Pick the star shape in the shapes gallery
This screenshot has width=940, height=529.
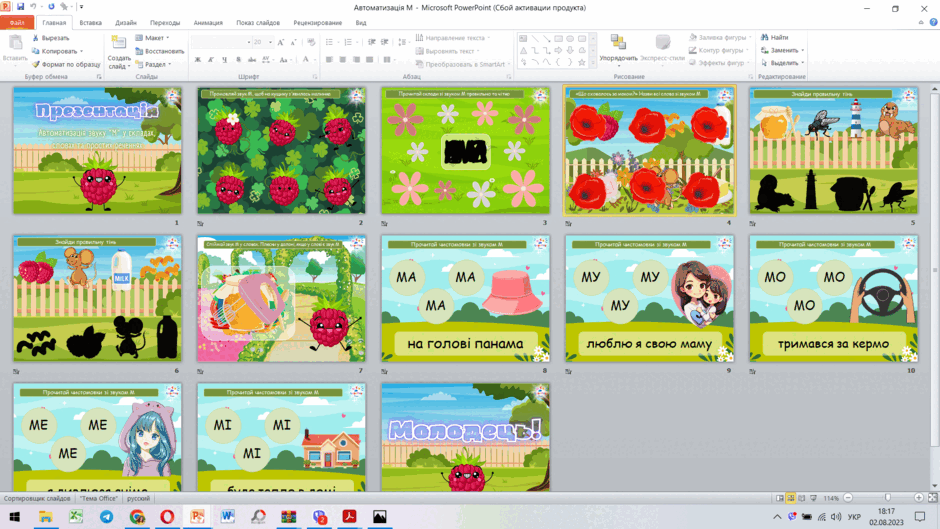pos(582,62)
